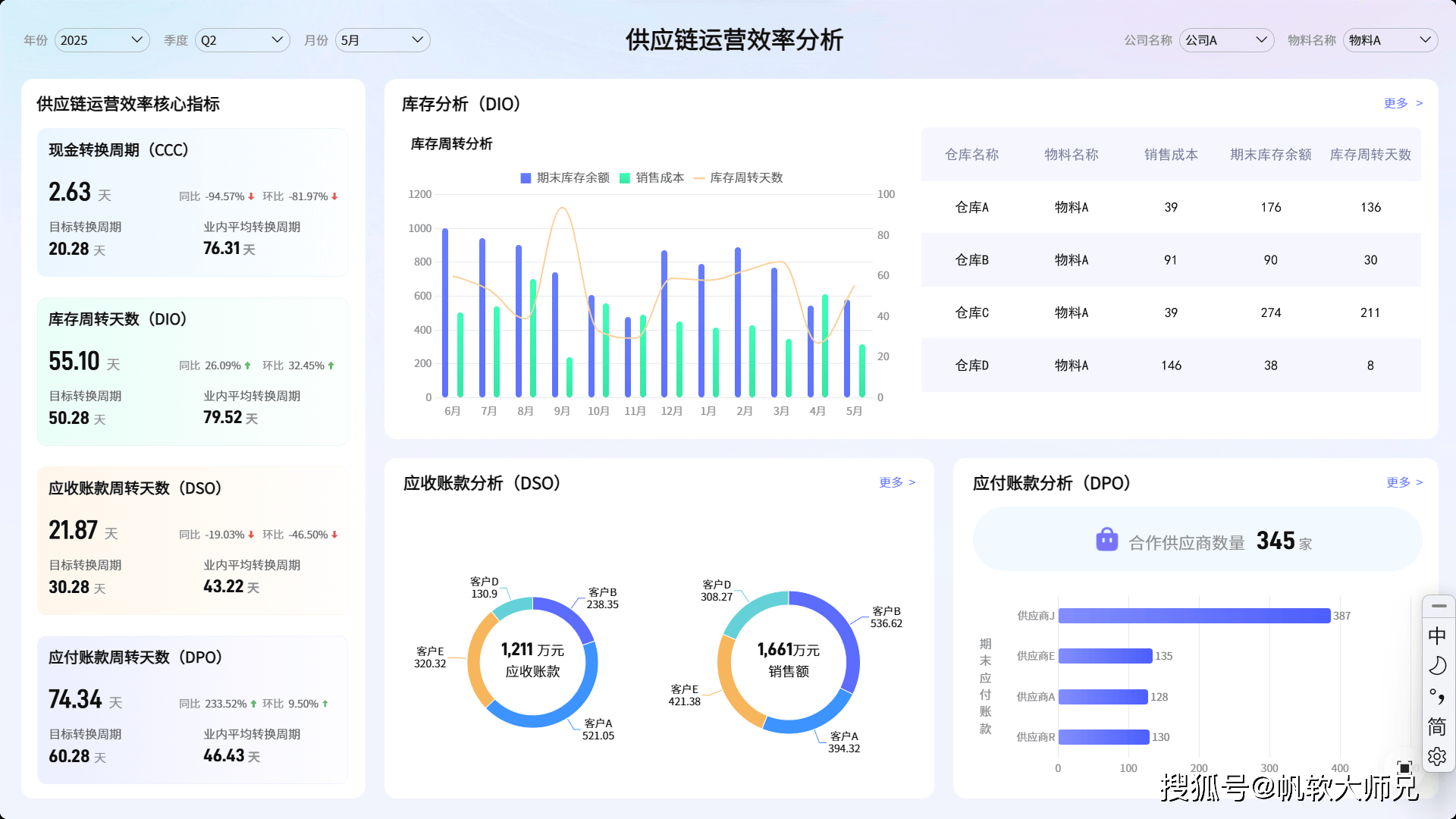Toggle IME punctuation mode icon
The height and width of the screenshot is (819, 1456).
tap(1437, 696)
